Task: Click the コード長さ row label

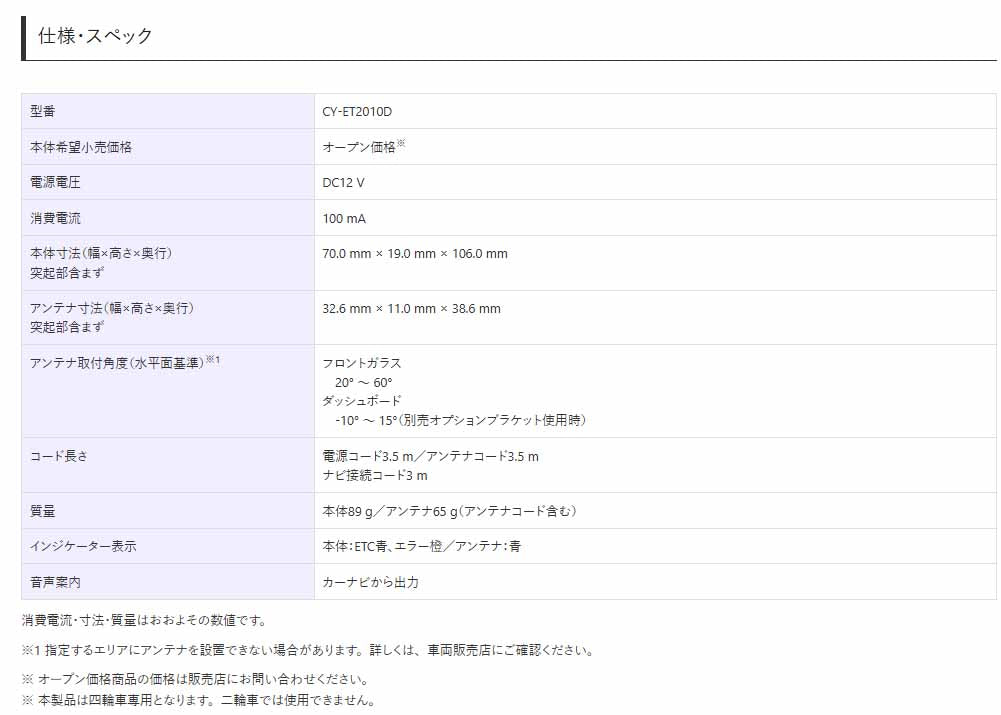Action: 54,457
